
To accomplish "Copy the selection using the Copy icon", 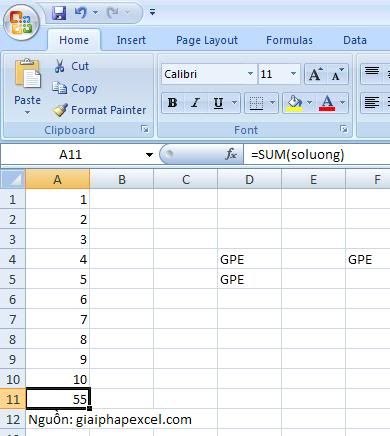I will point(60,88).
